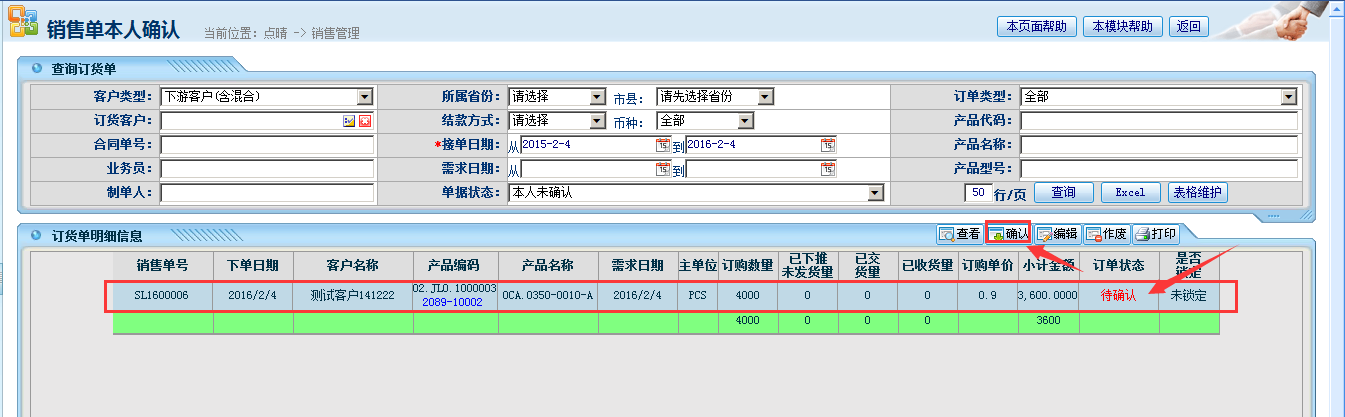1345x417 pixels.
Task: Click the red clear icon in 订货客户 field
Action: coord(365,121)
